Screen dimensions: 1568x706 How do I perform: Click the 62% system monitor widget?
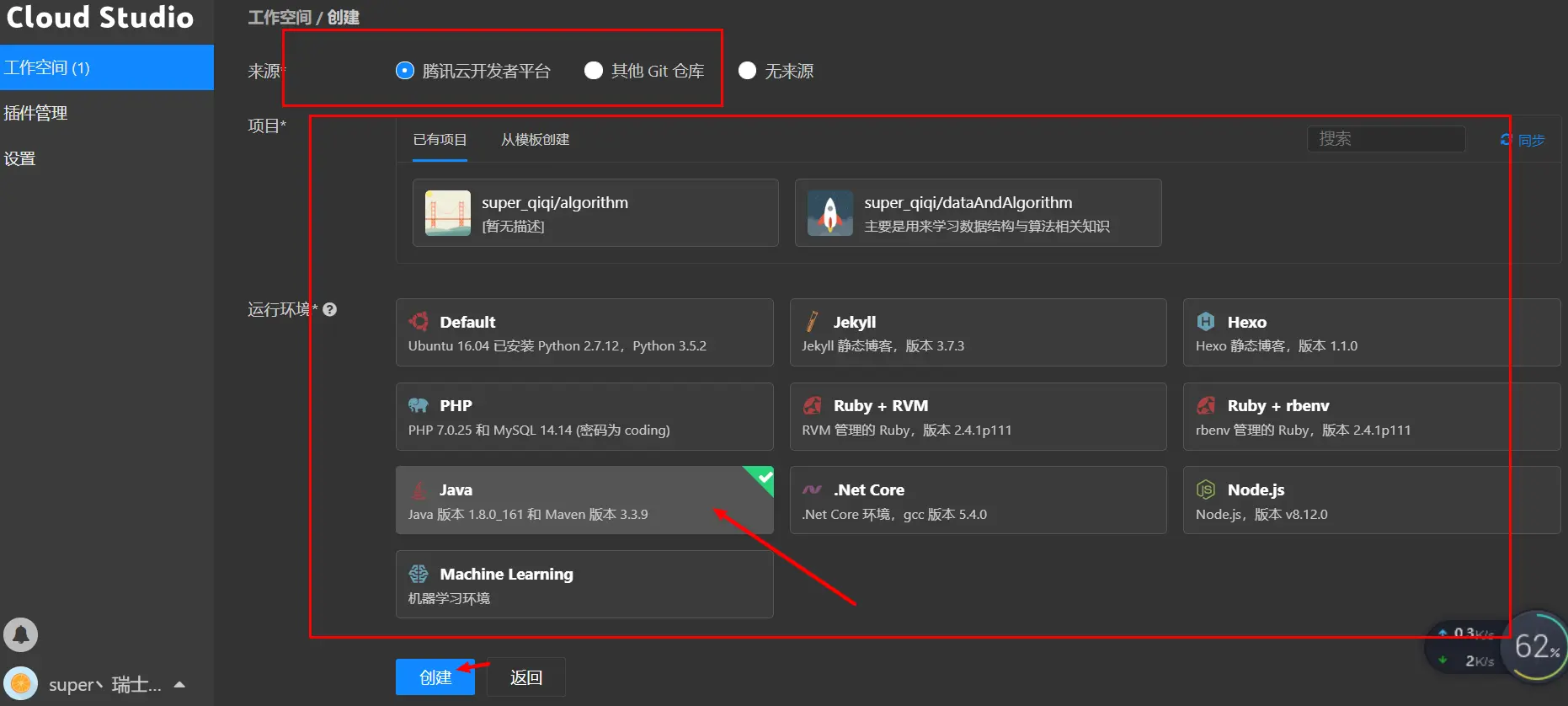pyautogui.click(x=1538, y=647)
